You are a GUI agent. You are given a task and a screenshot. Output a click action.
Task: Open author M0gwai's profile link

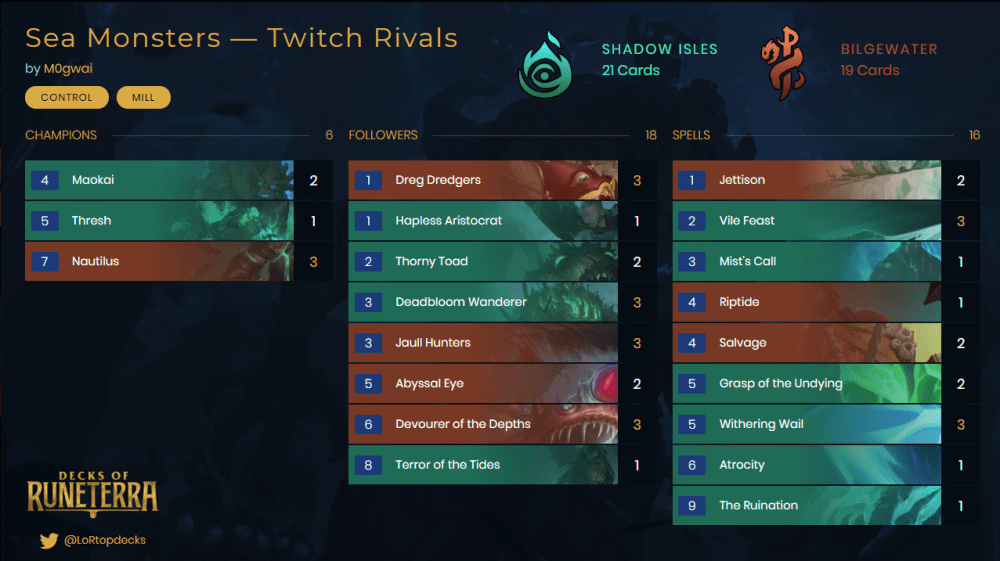click(x=66, y=69)
